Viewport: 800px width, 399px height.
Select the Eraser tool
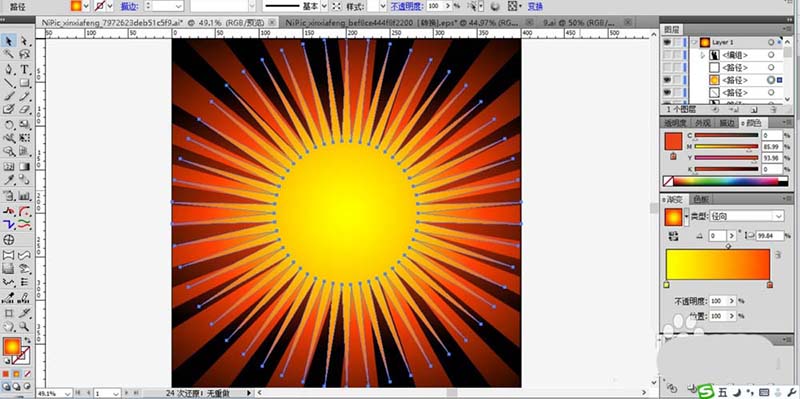[24, 109]
